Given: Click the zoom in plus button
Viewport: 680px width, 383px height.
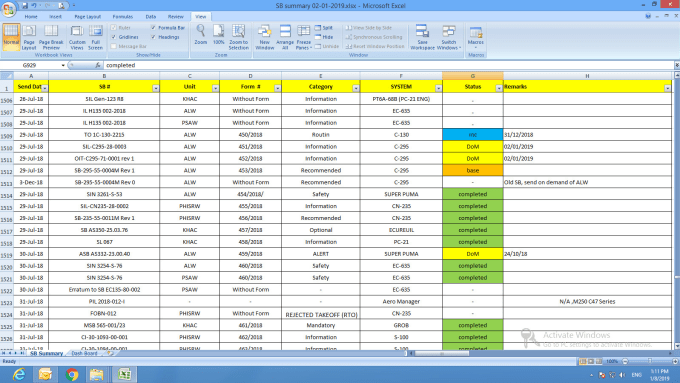Looking at the screenshot, I should [x=675, y=361].
